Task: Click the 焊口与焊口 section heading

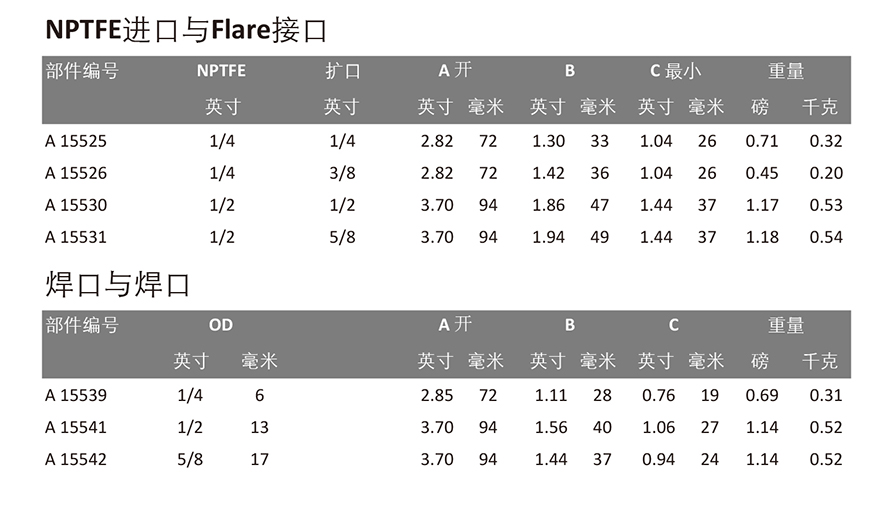Action: (x=118, y=284)
